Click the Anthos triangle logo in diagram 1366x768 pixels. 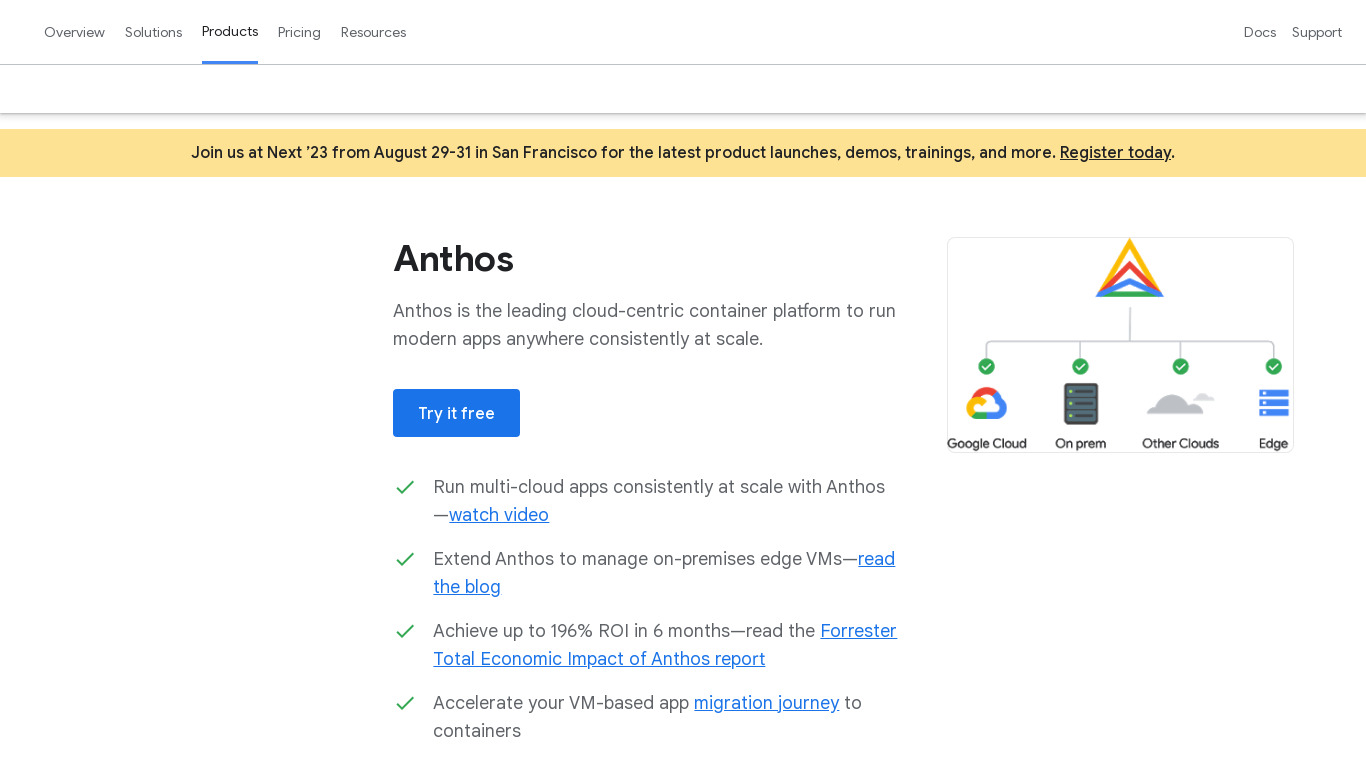1129,267
